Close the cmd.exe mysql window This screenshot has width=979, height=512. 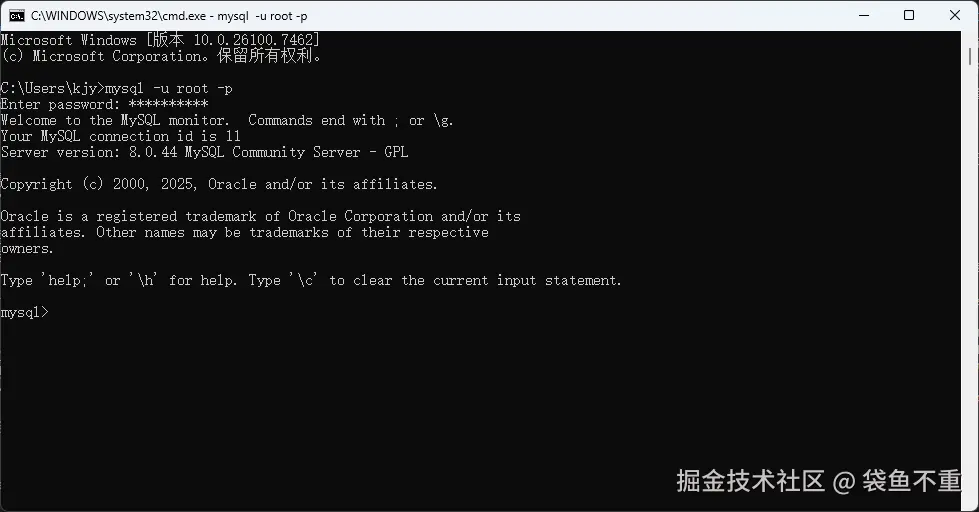[955, 16]
